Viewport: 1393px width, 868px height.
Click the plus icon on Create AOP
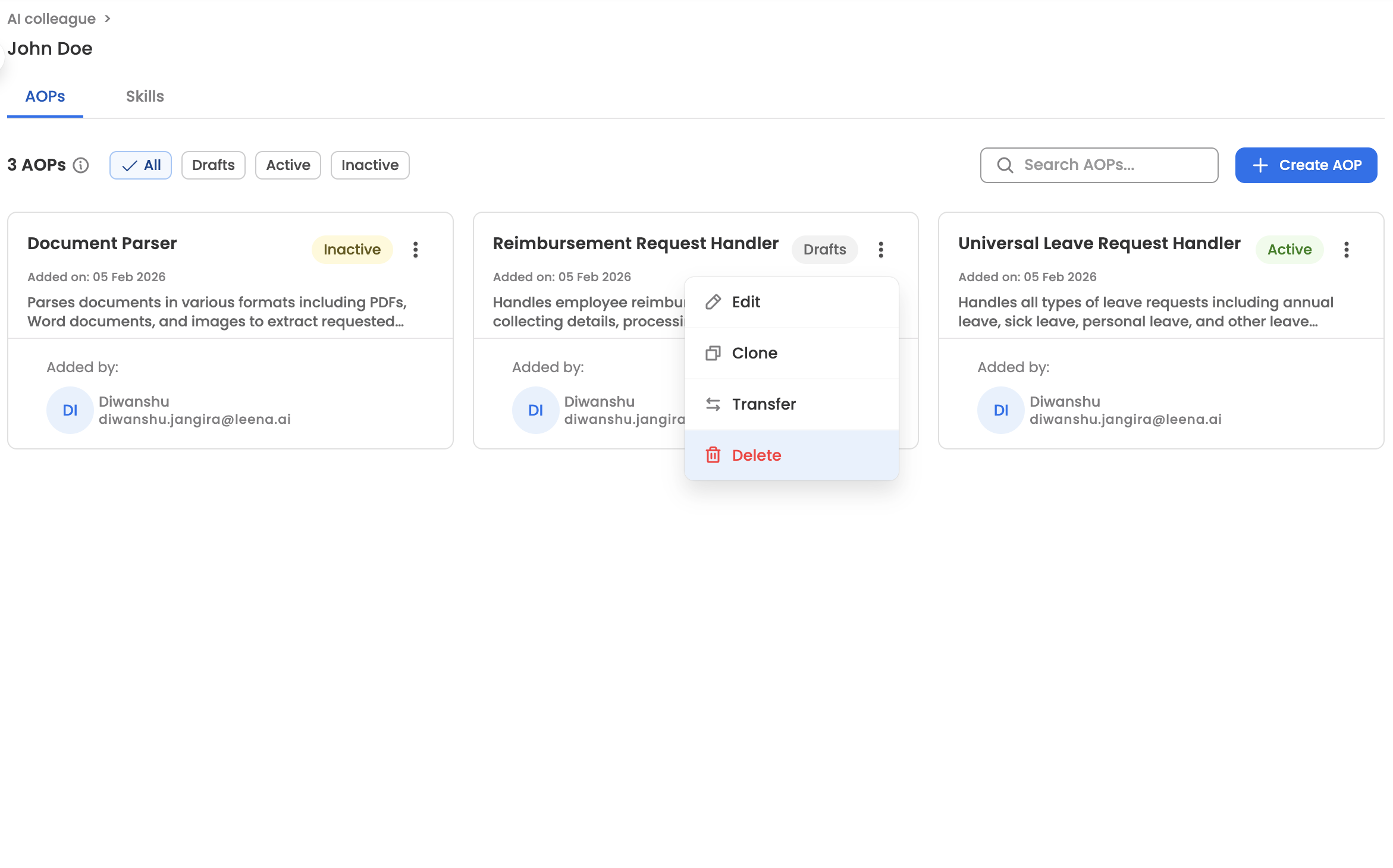coord(1260,165)
